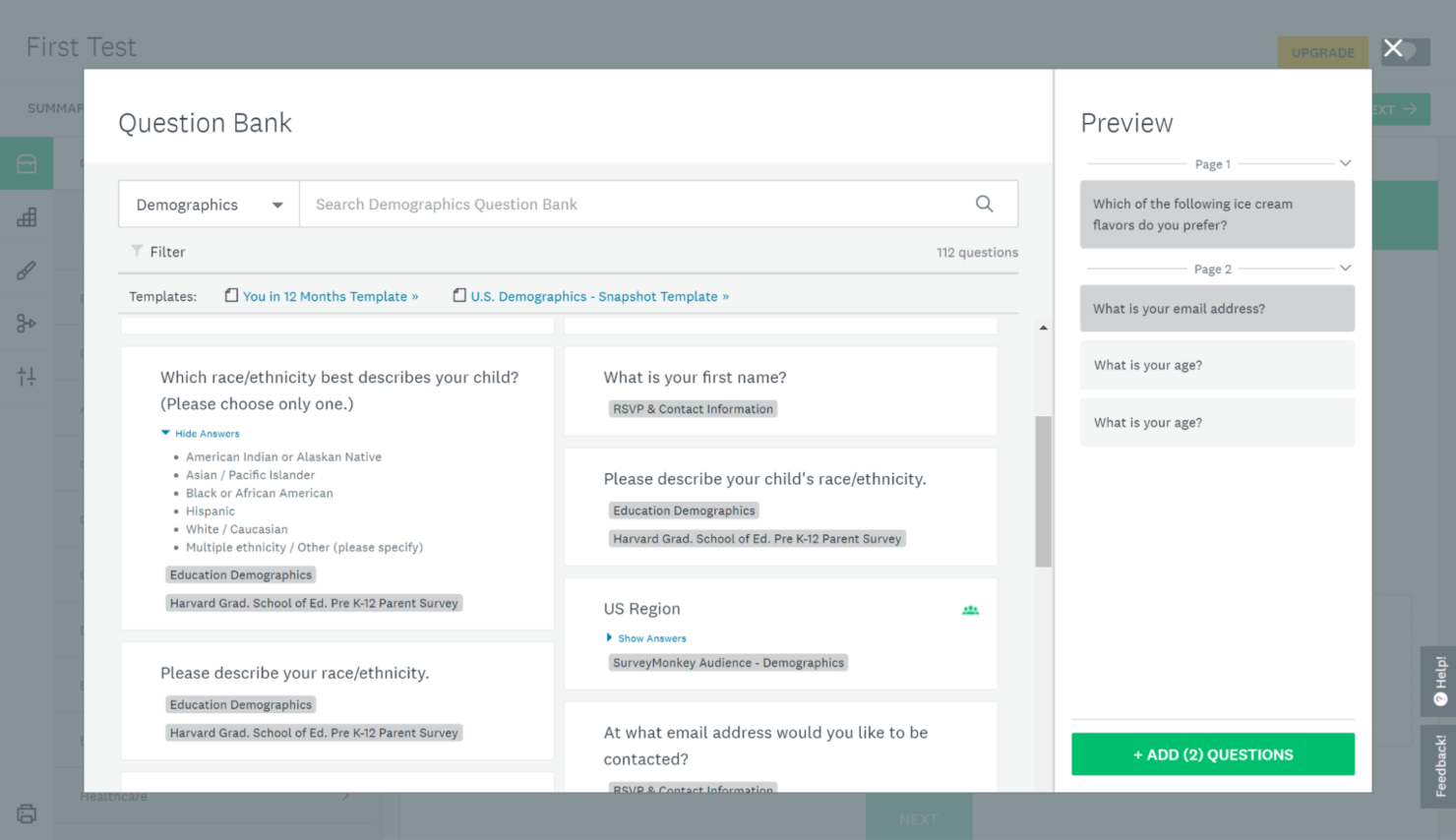Select the paintbrush style sidebar icon
Screen dimensions: 1456x840
tap(27, 270)
